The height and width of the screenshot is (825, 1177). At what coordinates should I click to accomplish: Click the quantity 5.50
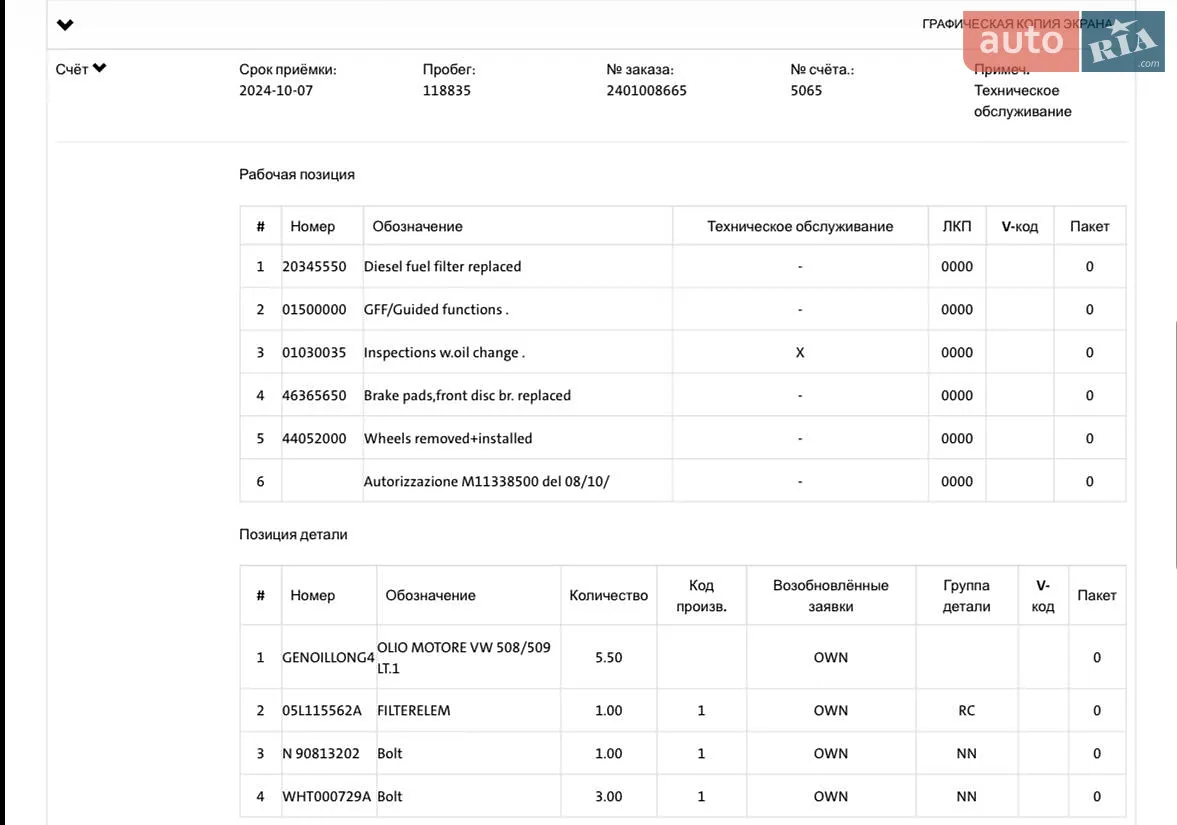[x=609, y=658]
